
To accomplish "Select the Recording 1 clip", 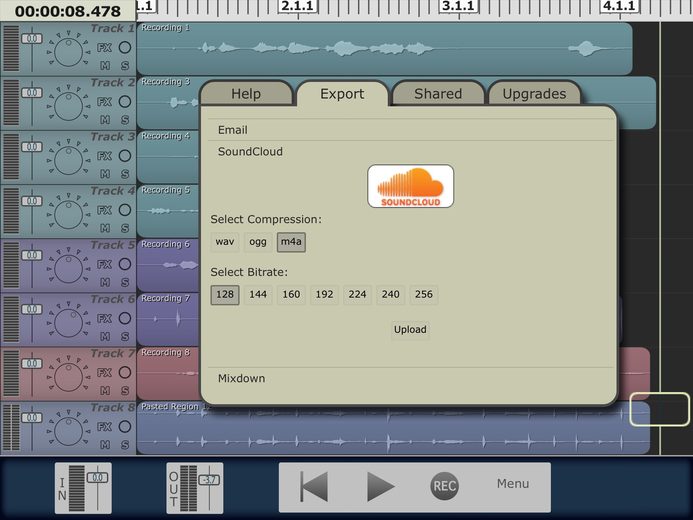I will [385, 49].
